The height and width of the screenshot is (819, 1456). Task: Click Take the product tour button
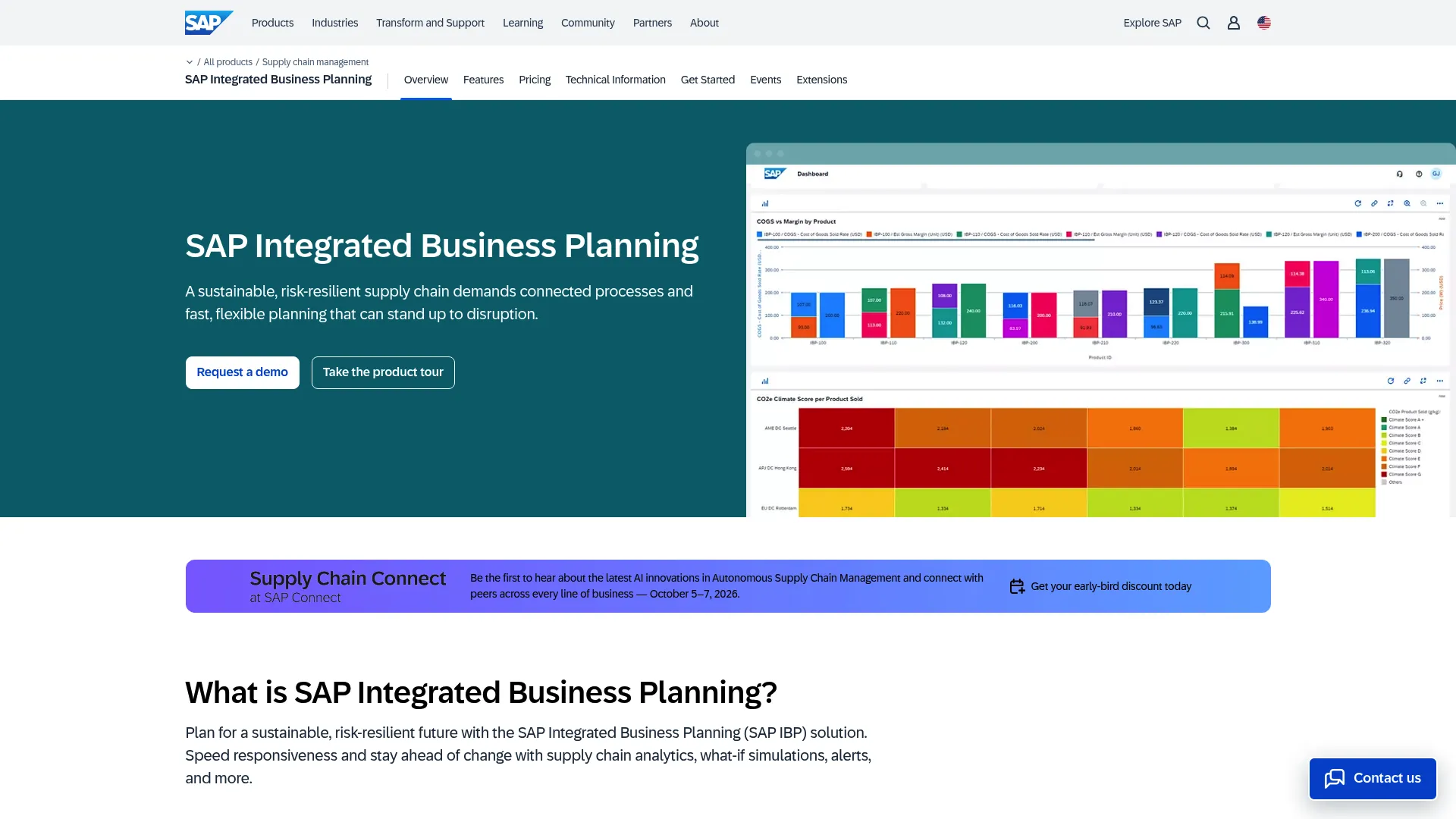(x=383, y=372)
